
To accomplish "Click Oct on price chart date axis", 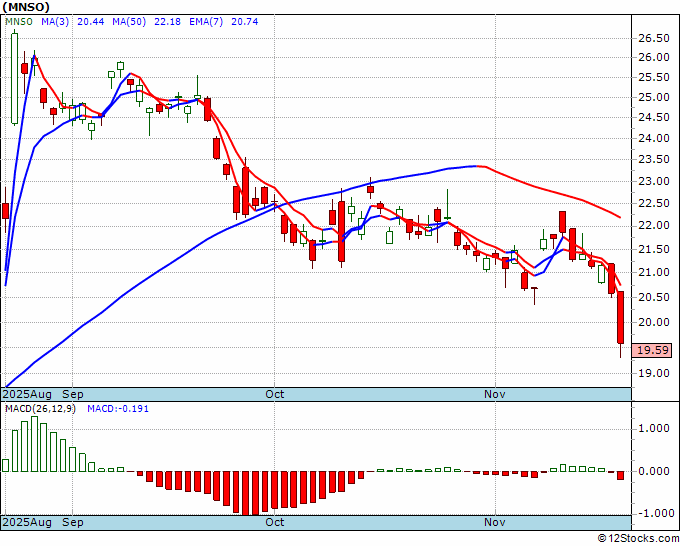I will click(x=275, y=394).
